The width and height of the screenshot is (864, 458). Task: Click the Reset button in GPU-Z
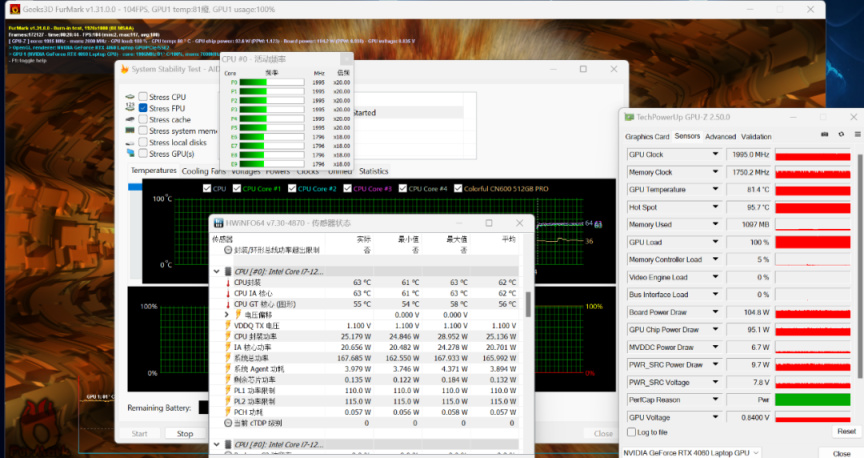[x=846, y=431]
